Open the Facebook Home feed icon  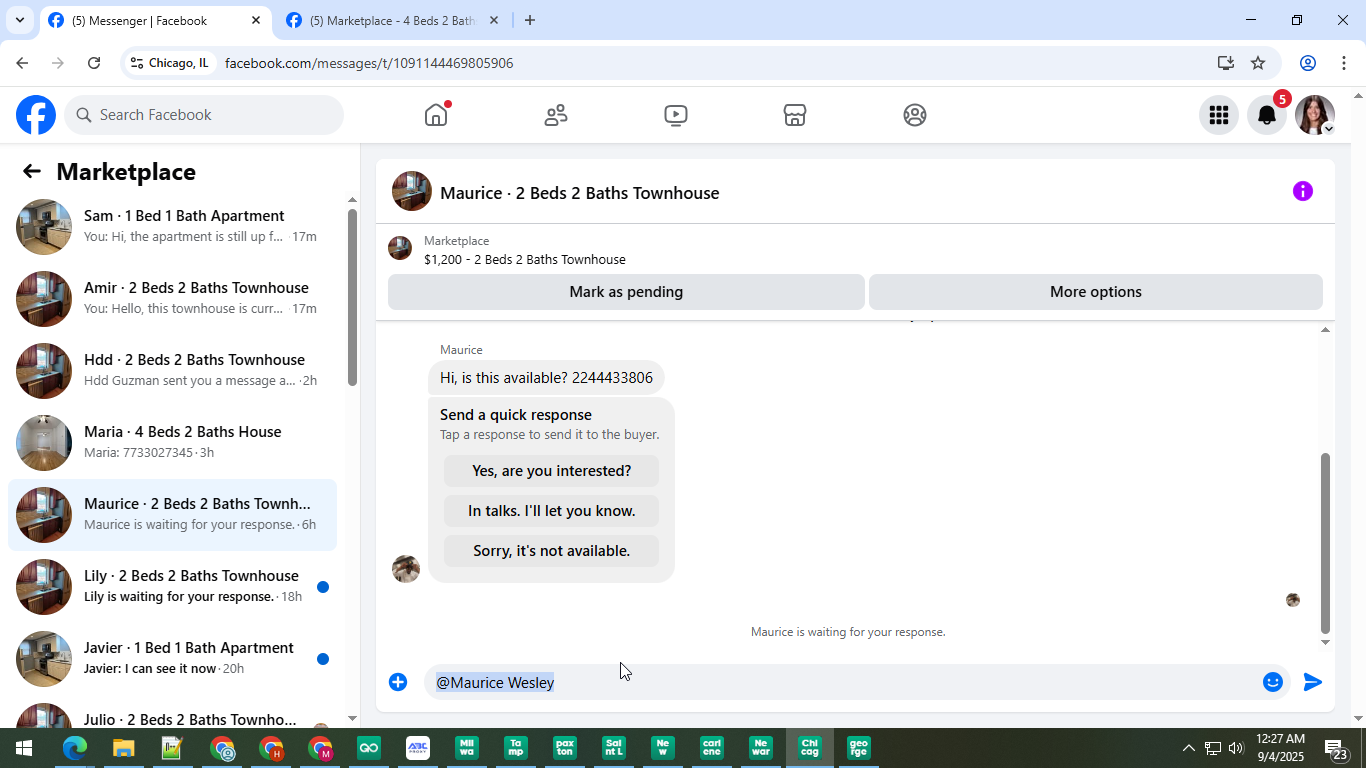coord(436,115)
